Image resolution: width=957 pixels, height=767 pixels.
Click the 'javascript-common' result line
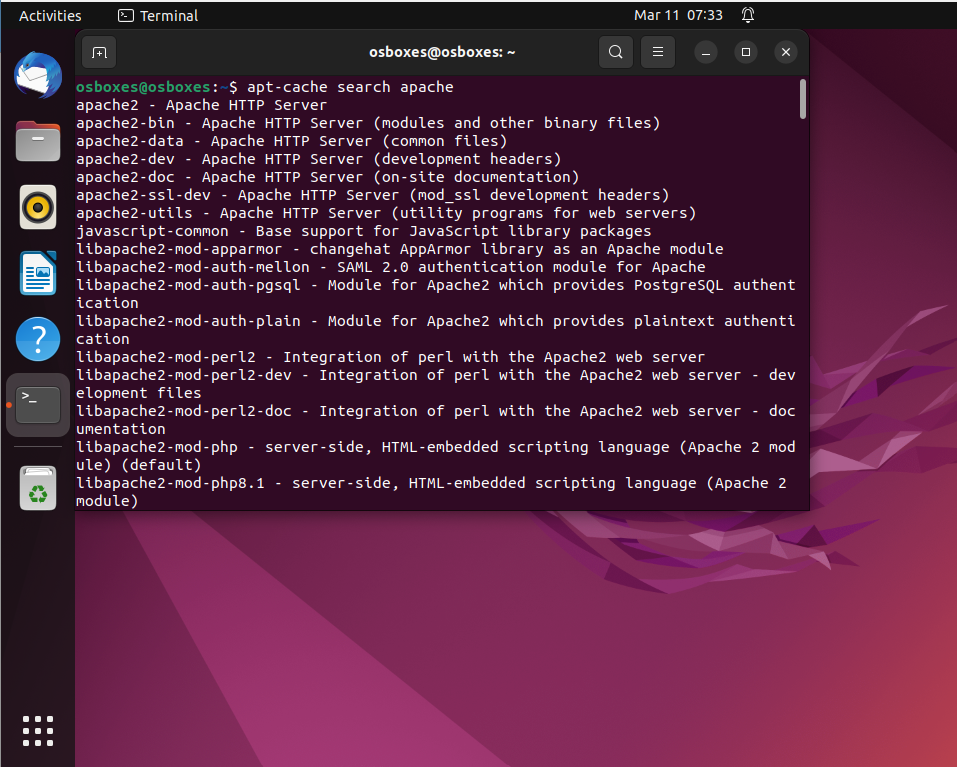pyautogui.click(x=364, y=231)
